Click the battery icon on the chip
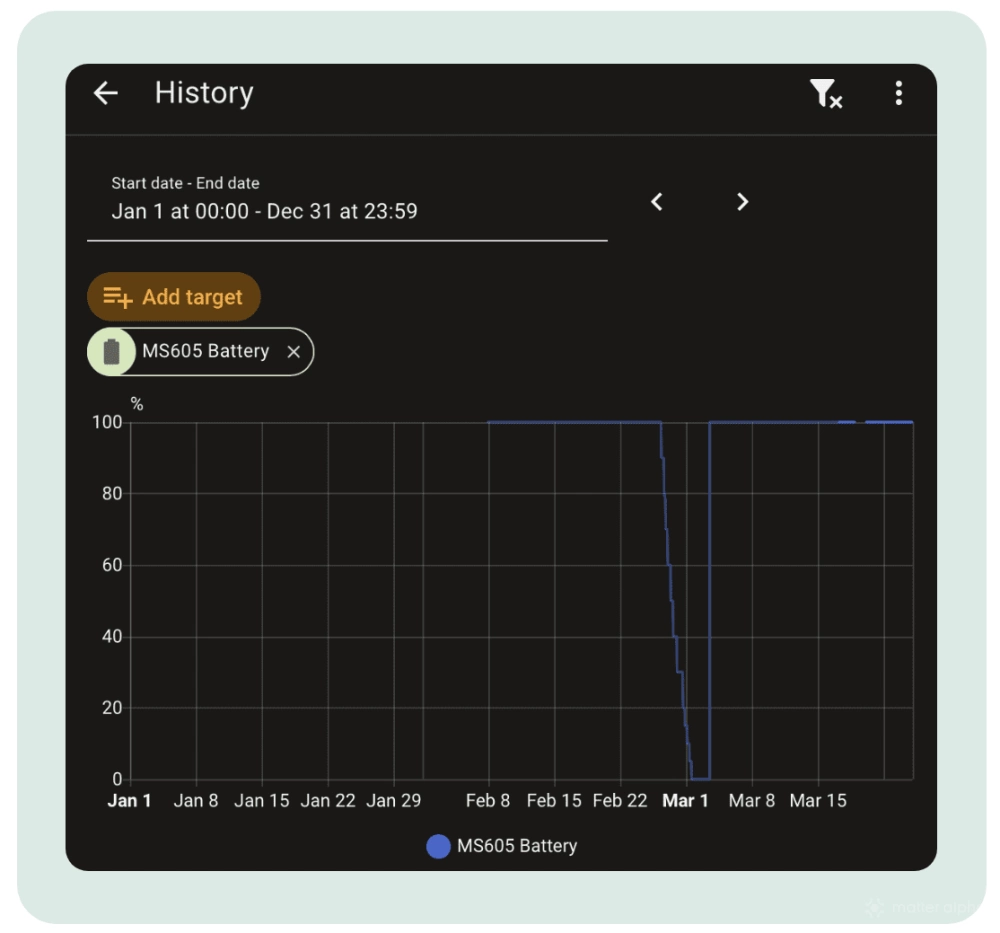 [x=112, y=352]
